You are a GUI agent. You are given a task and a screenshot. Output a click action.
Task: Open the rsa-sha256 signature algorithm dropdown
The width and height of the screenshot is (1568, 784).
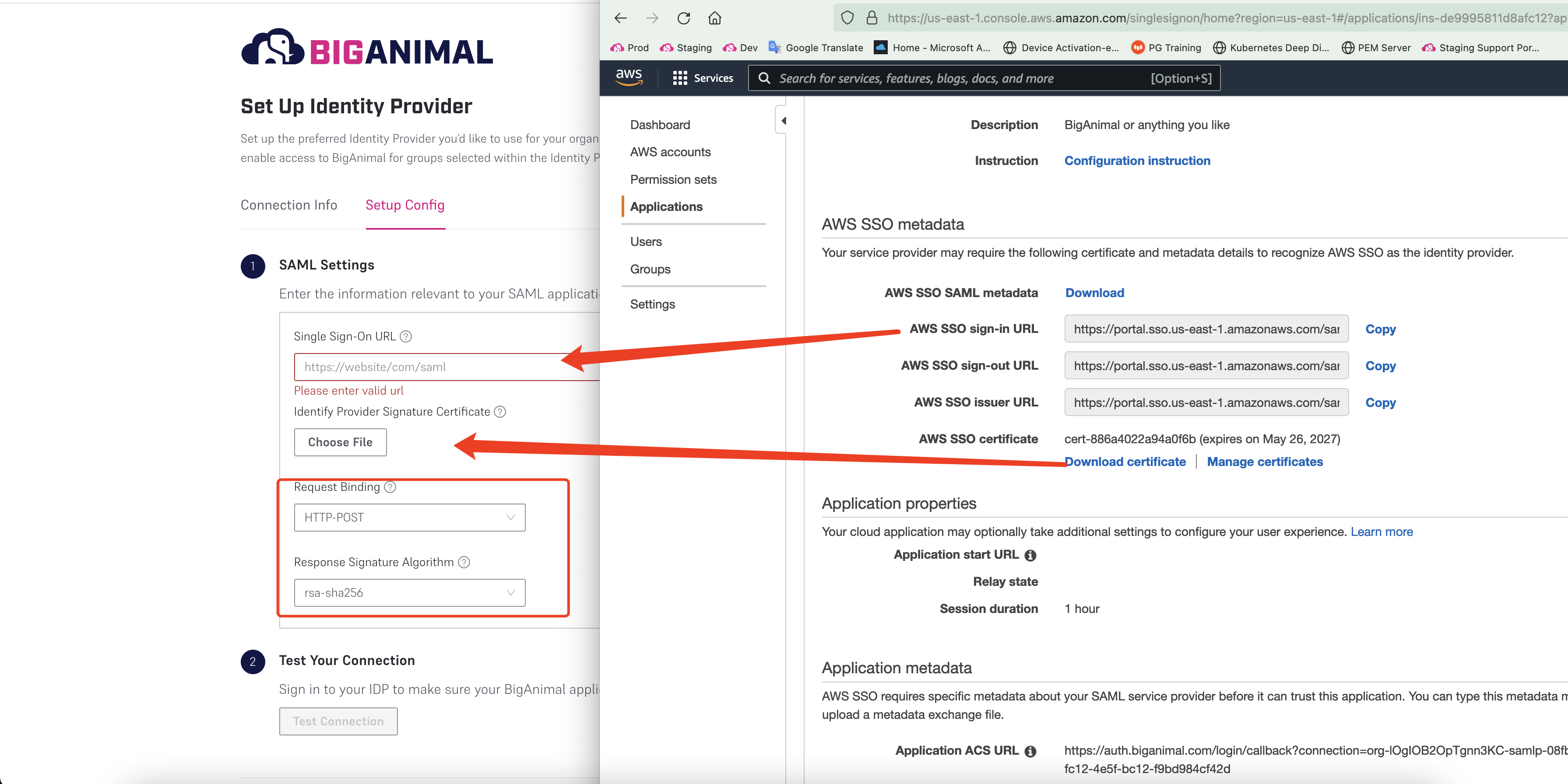tap(410, 592)
